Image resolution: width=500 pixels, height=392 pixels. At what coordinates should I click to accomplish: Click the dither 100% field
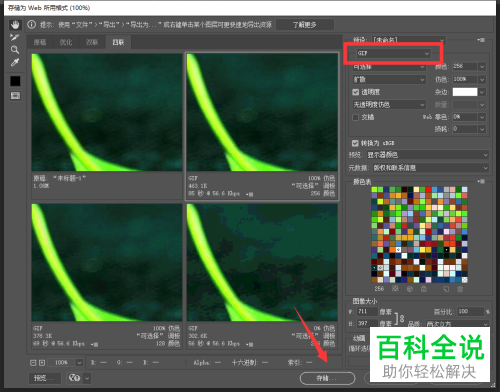click(x=465, y=79)
